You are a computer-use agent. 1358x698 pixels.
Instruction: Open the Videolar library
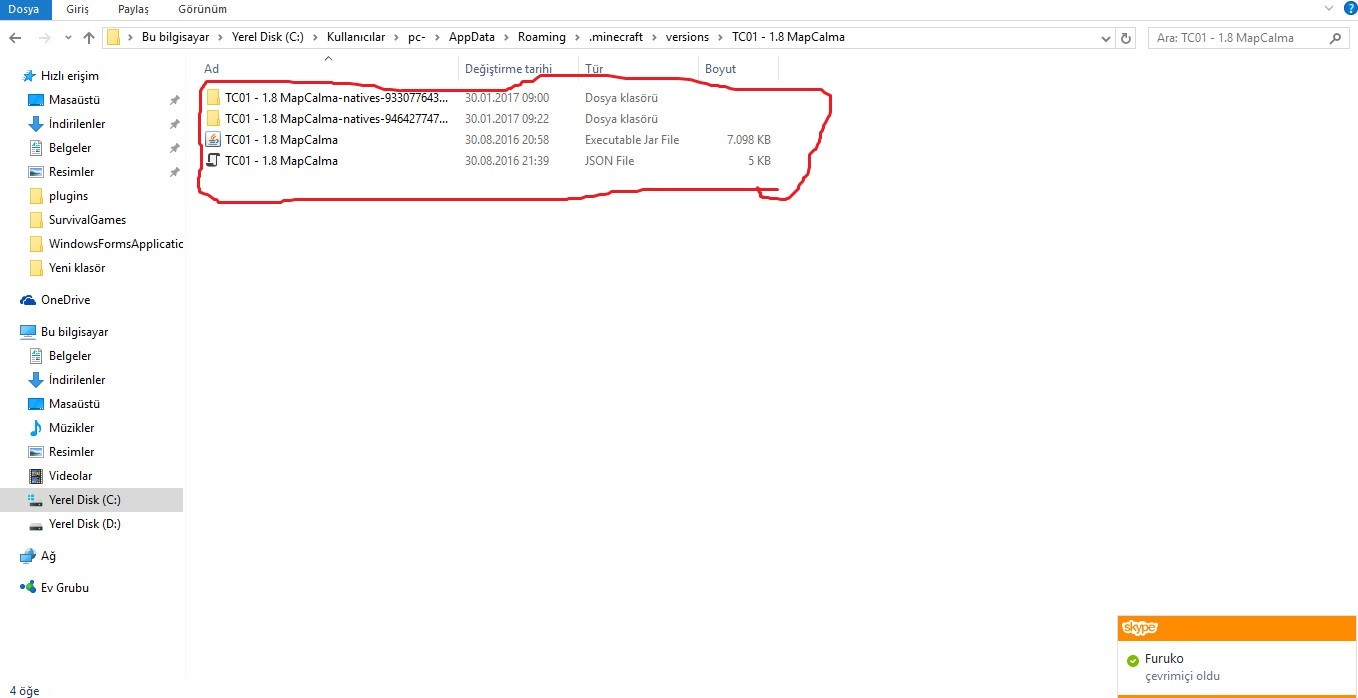pos(71,476)
